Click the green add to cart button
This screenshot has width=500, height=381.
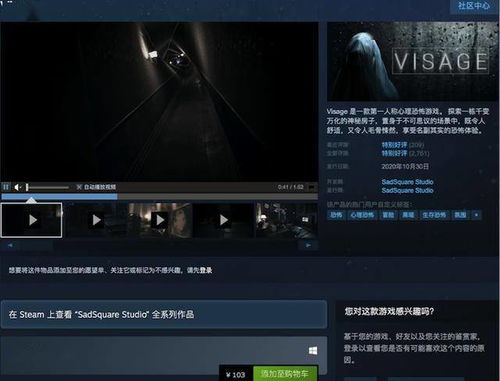tap(285, 374)
